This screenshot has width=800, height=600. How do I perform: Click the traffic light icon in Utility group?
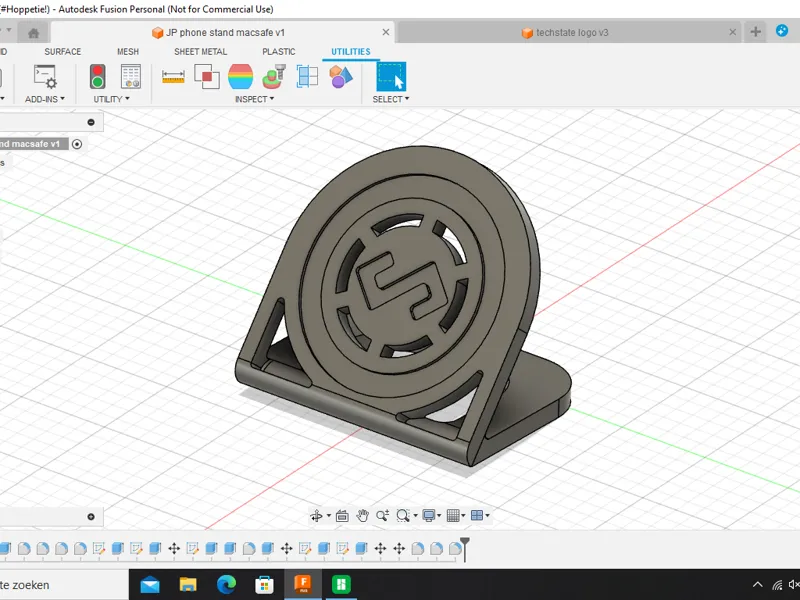[97, 77]
